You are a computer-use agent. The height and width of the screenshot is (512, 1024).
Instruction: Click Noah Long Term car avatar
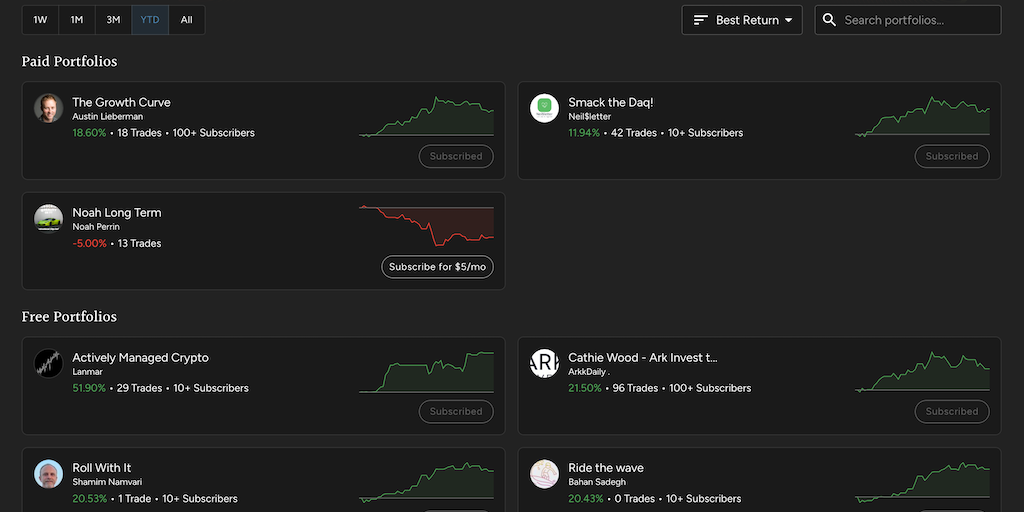pyautogui.click(x=48, y=218)
